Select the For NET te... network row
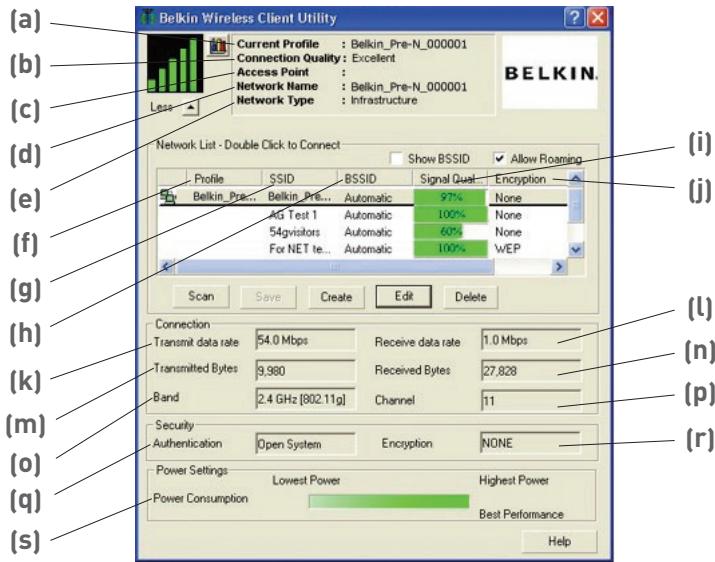Screen dimensions: 715x562 (363, 249)
